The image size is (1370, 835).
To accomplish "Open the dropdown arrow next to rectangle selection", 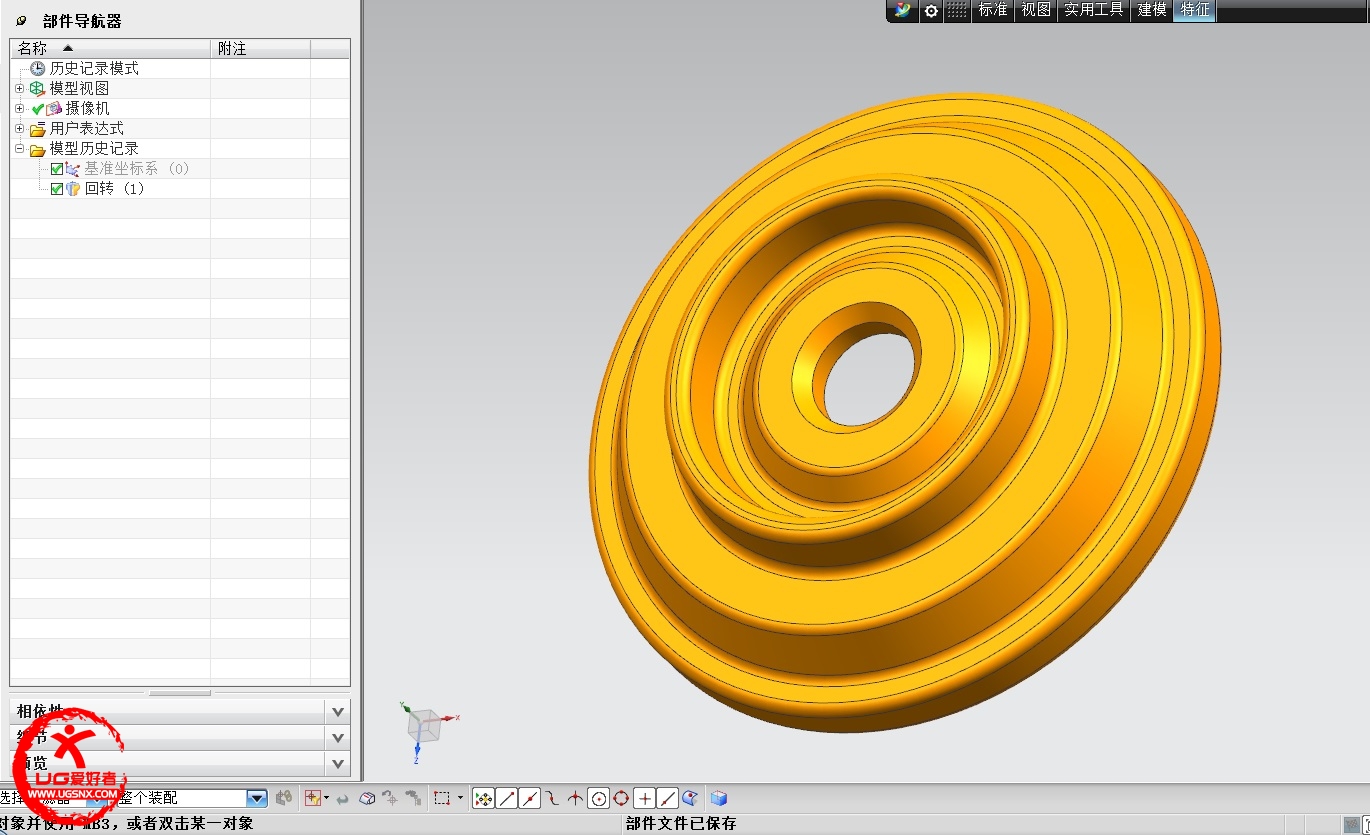I will point(461,798).
